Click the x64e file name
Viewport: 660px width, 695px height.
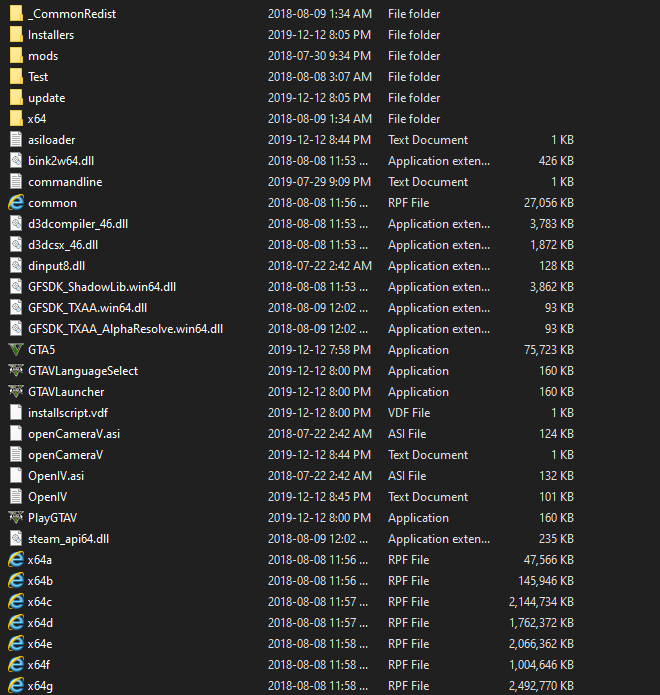click(x=40, y=644)
